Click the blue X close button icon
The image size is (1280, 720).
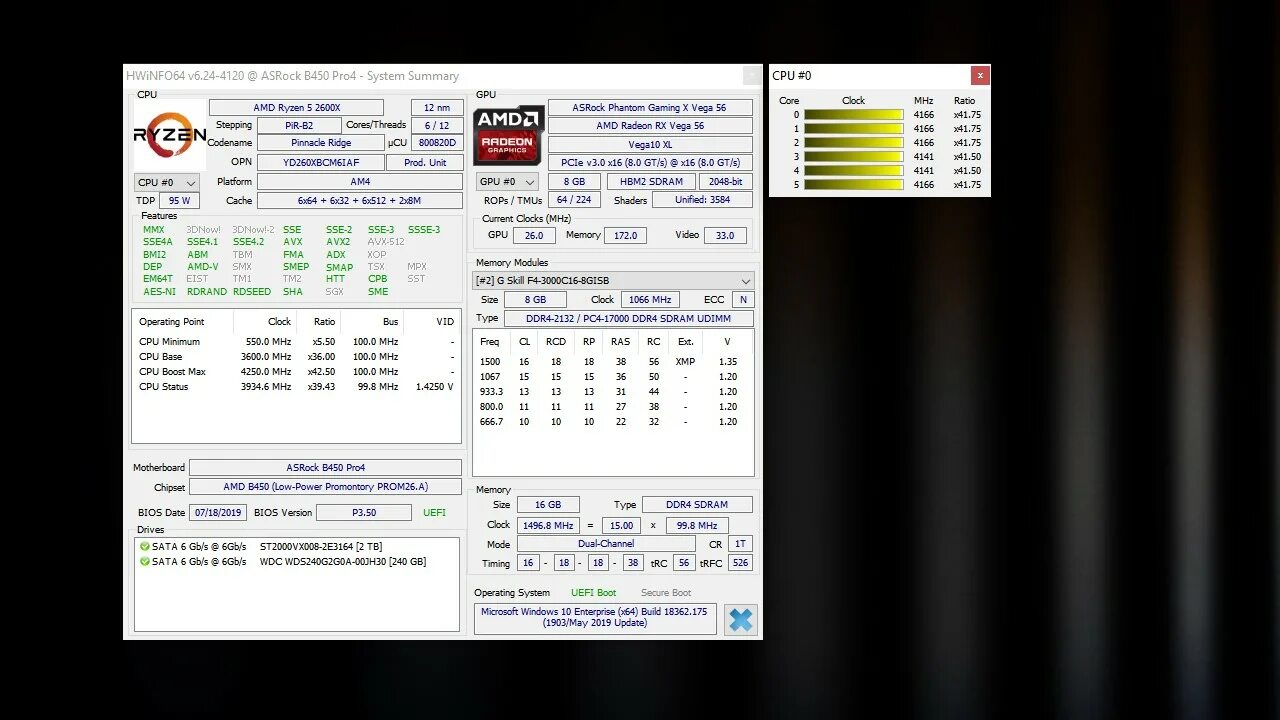pos(740,620)
